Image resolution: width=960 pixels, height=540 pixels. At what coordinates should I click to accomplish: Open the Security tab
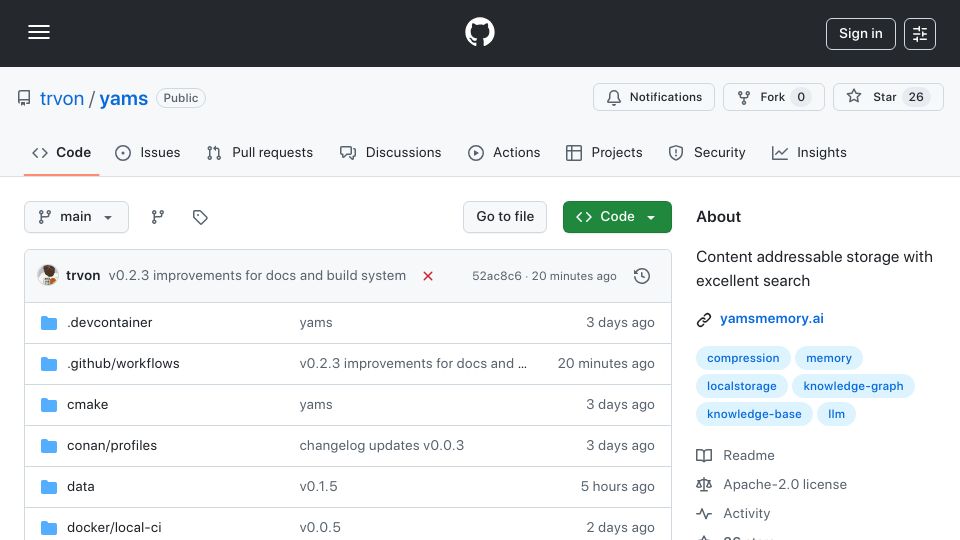point(707,152)
